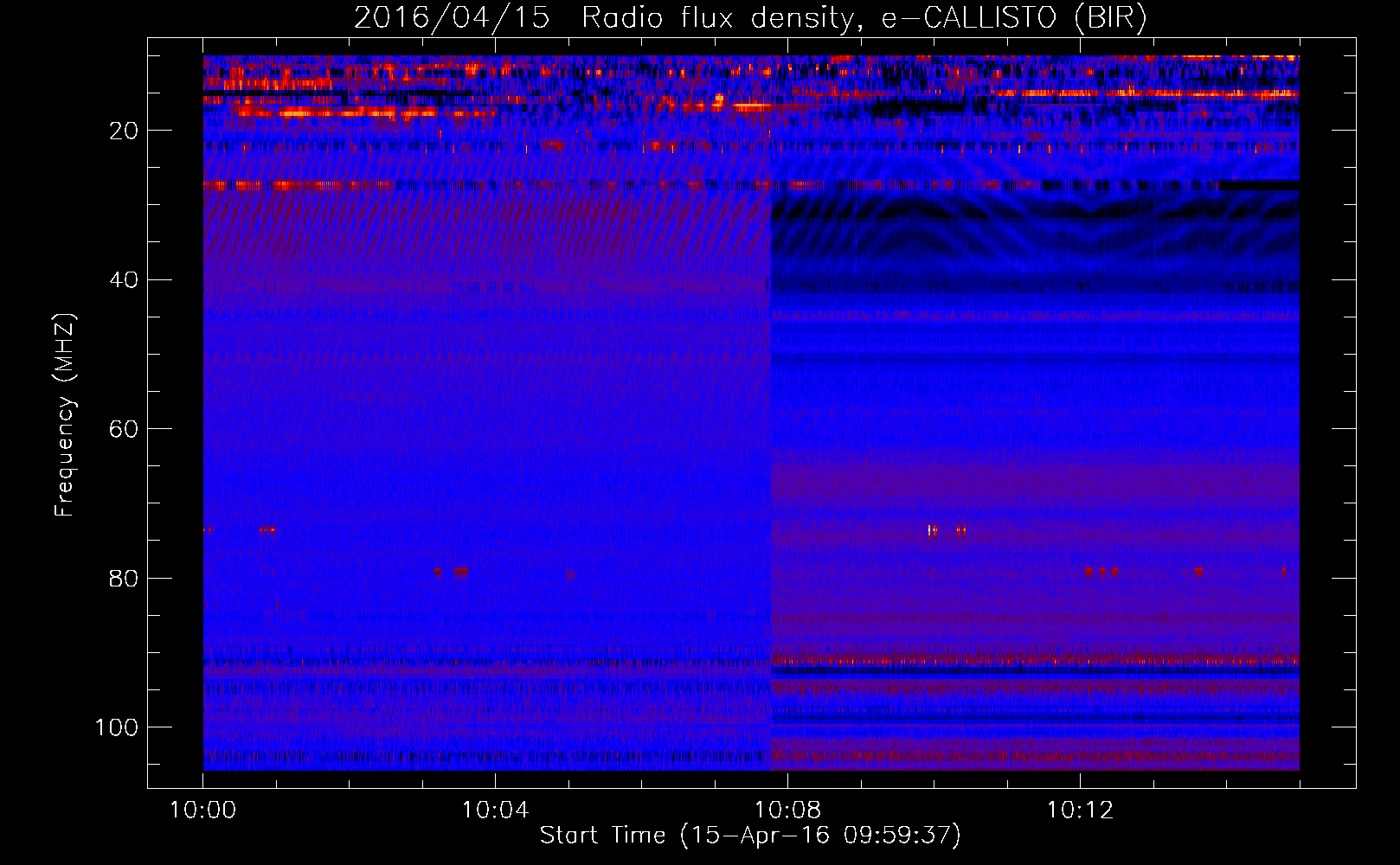
Task: Click the '80' frequency axis label
Action: 125,578
